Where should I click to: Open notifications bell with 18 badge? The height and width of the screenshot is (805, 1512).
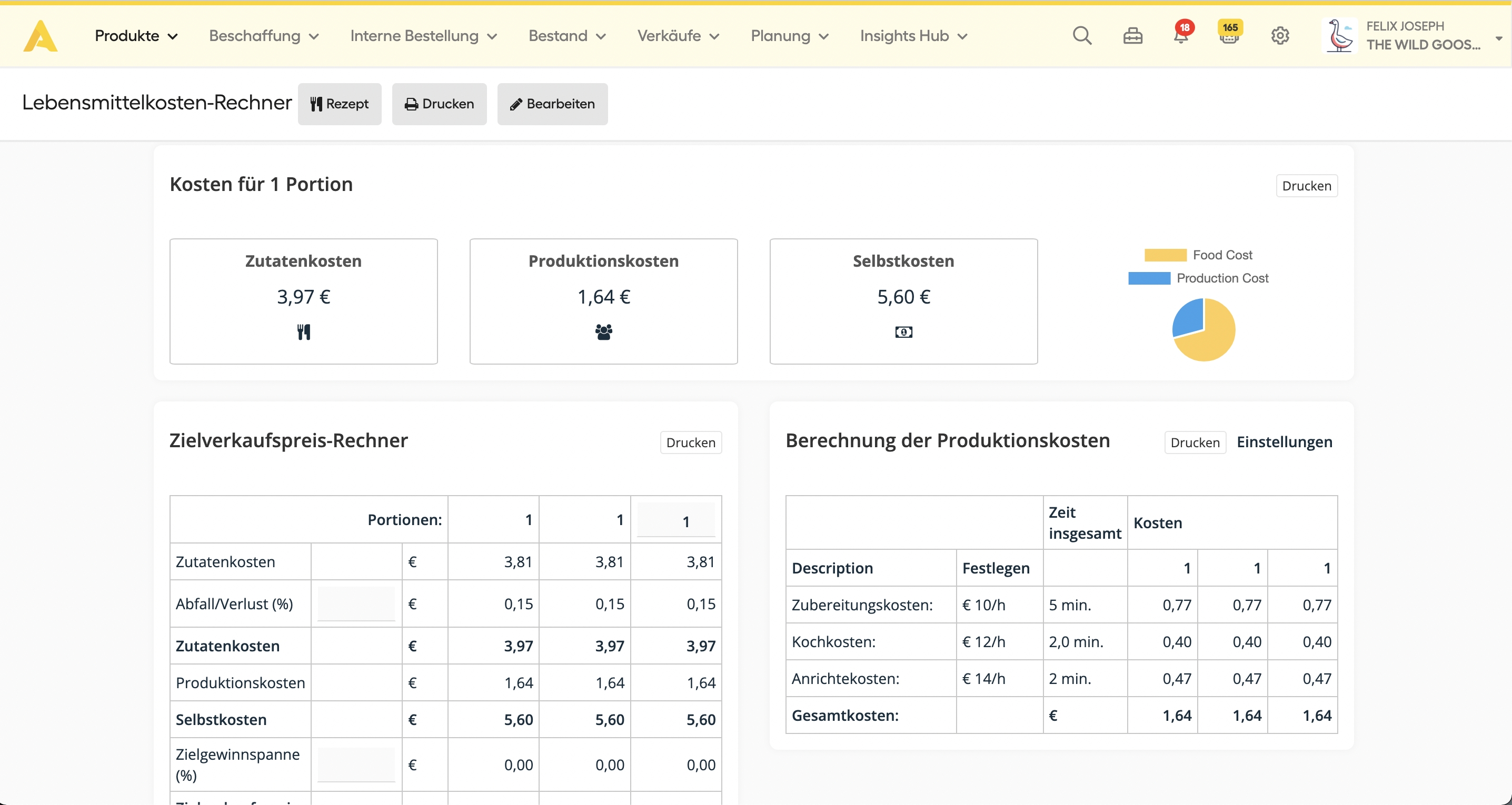[x=1180, y=35]
